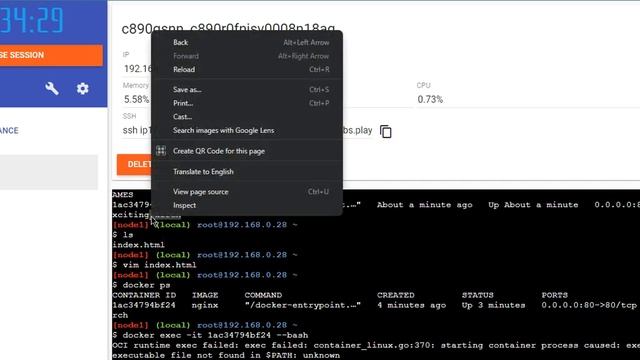Open the wrench tools icon
The image size is (640, 360).
(52, 89)
